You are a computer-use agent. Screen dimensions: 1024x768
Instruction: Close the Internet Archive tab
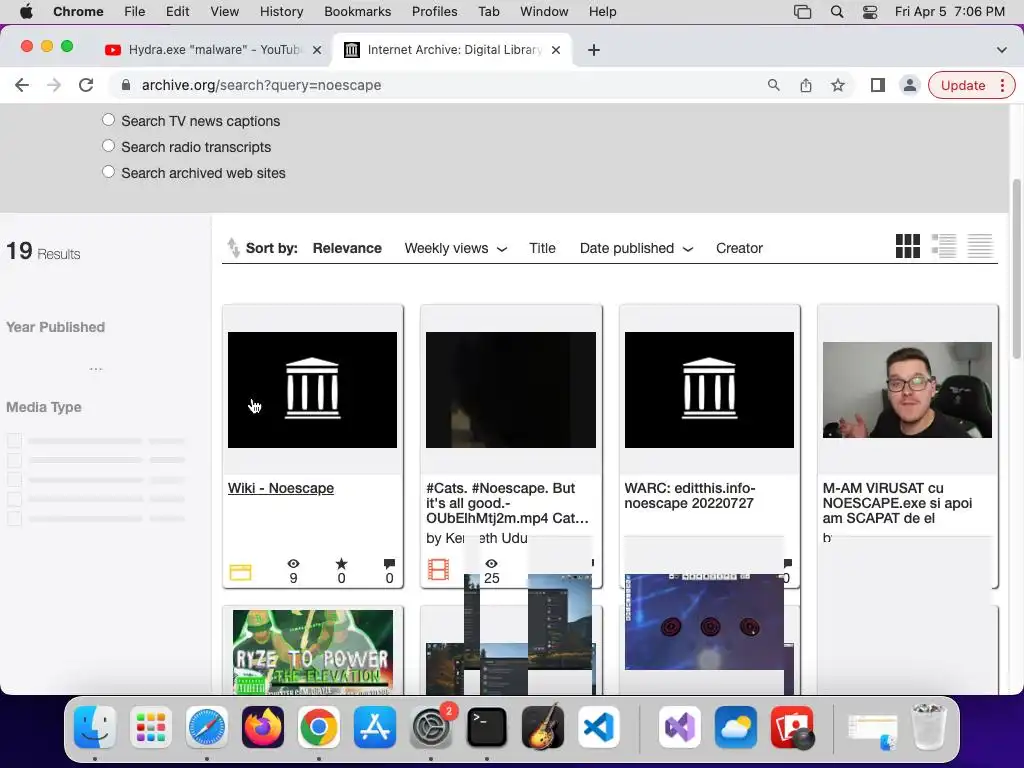tap(556, 50)
